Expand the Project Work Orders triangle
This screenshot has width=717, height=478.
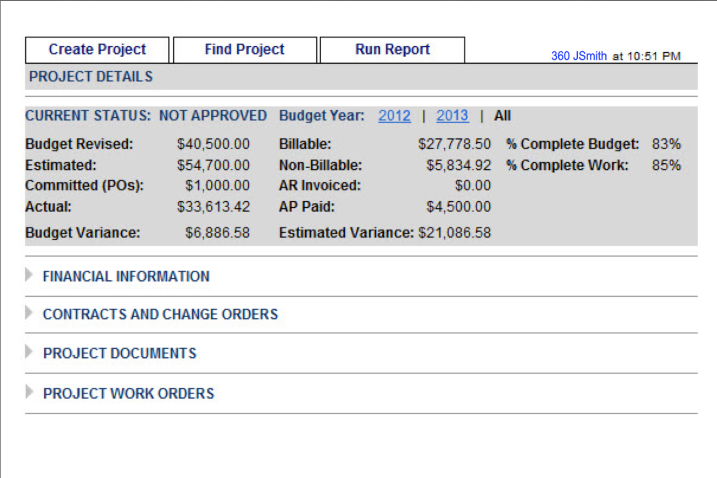(29, 392)
